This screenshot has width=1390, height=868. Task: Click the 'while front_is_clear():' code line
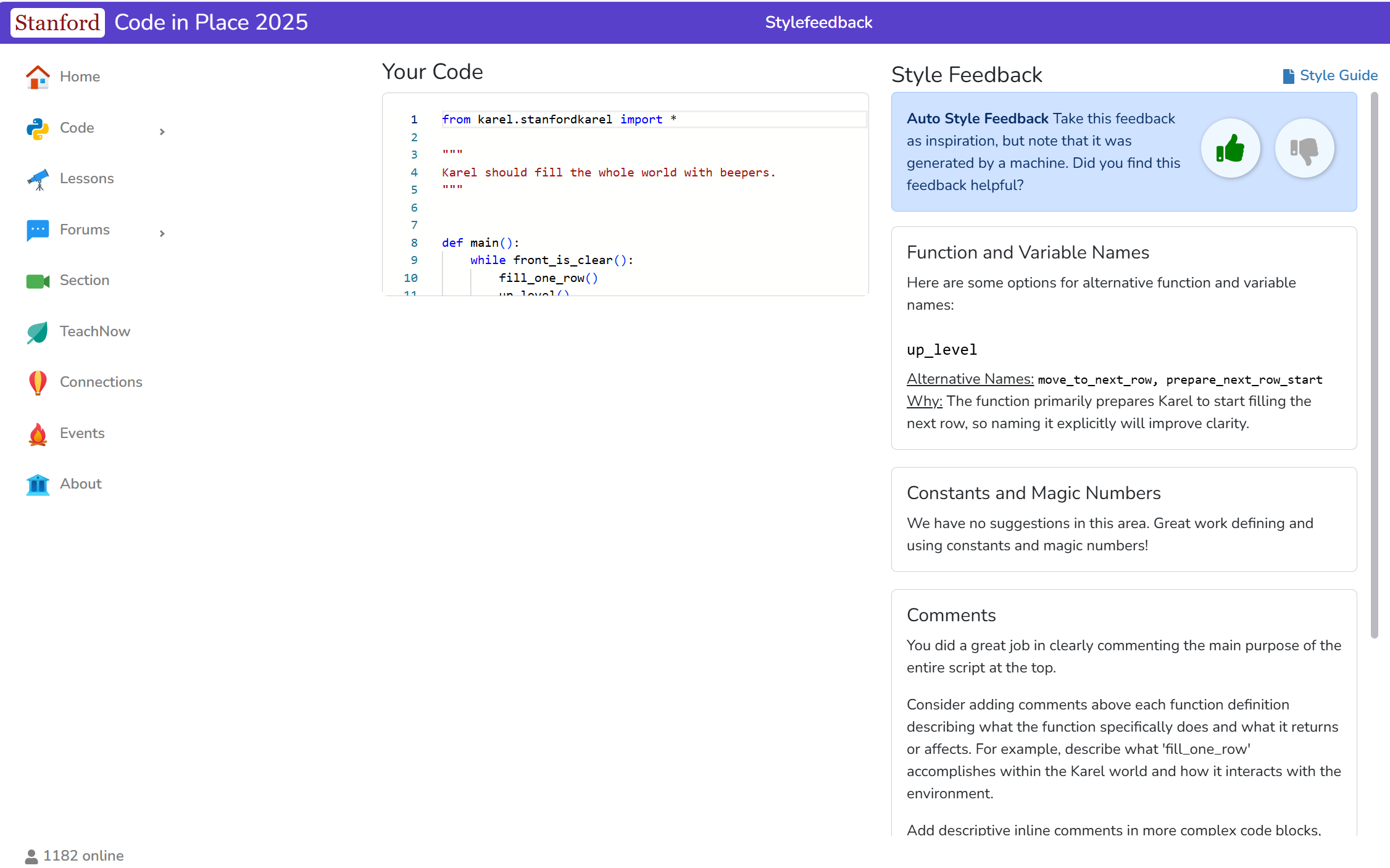[x=552, y=260]
